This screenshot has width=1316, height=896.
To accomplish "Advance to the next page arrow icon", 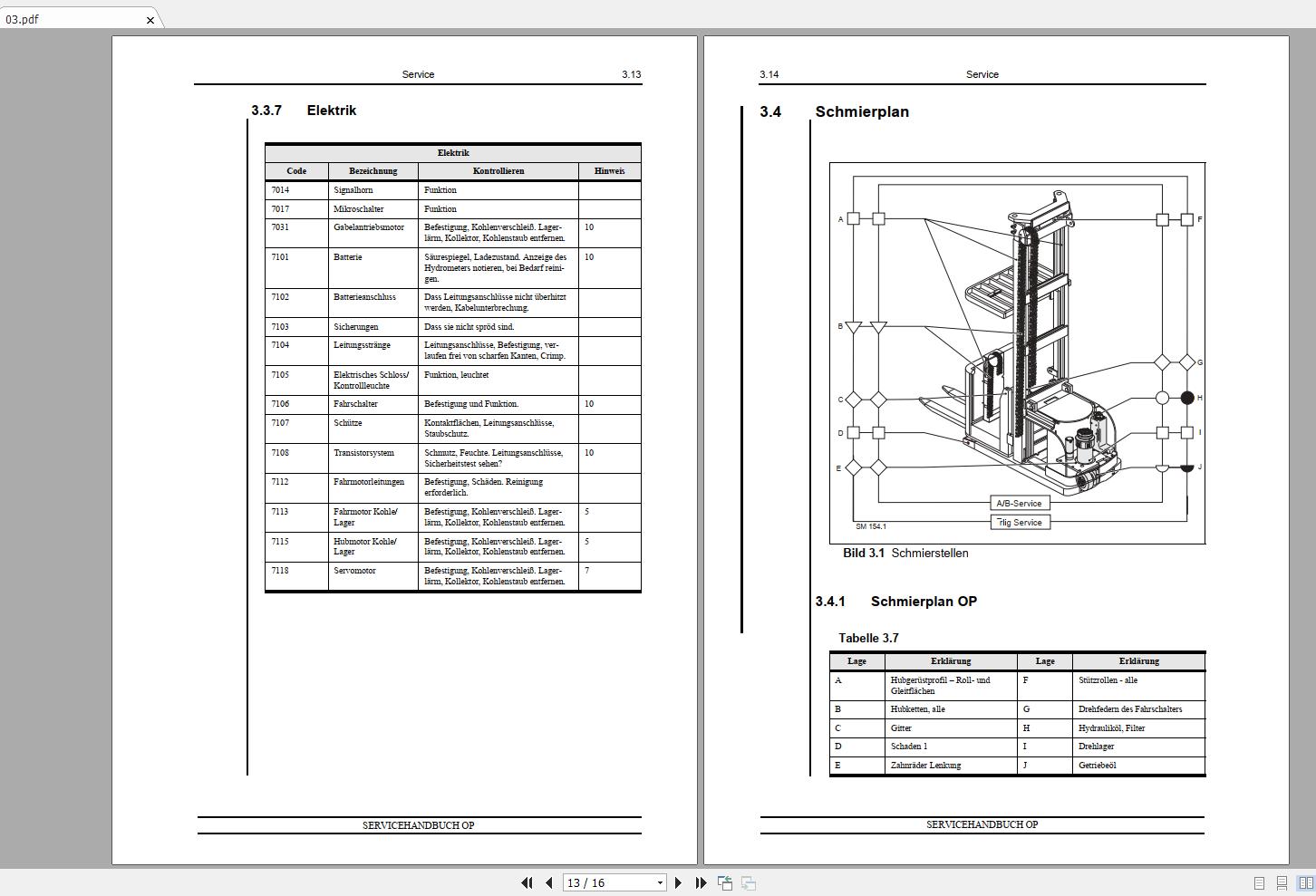I will tap(679, 882).
